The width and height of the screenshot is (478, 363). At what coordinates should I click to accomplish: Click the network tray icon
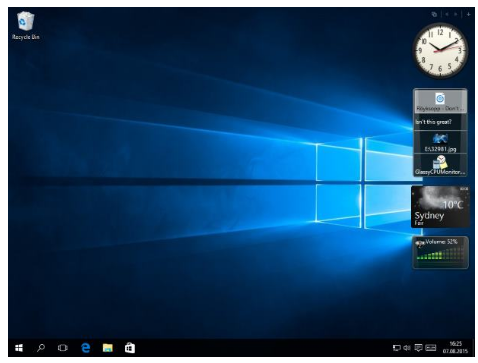tap(396, 348)
